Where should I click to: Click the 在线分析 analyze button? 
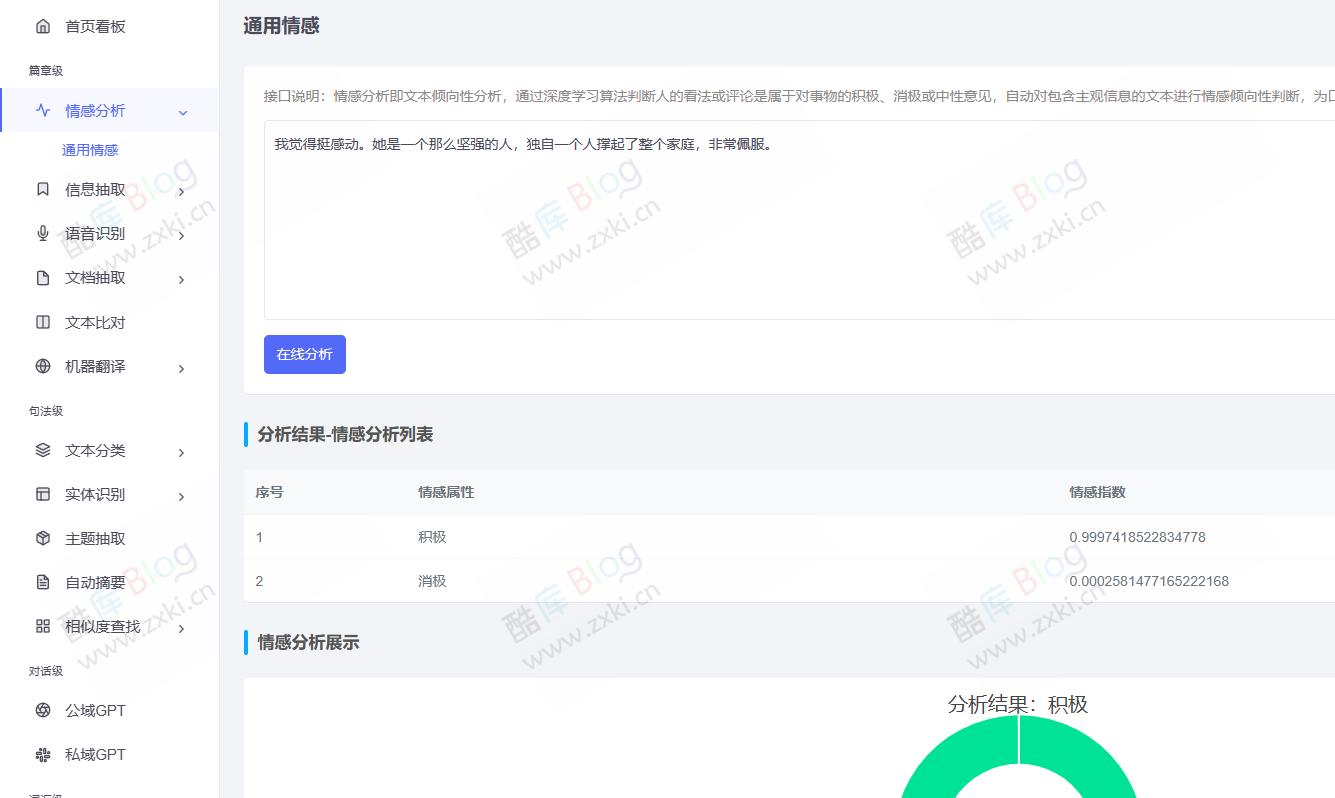[x=304, y=354]
